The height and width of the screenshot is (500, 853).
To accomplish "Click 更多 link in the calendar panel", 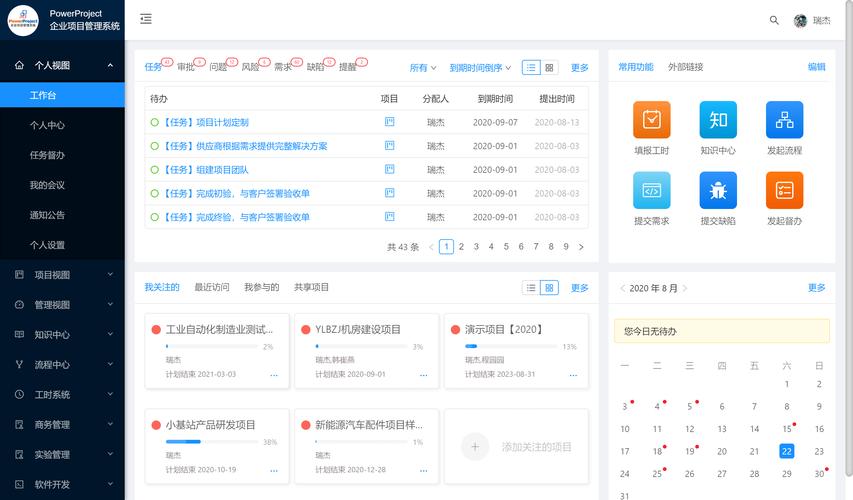I will click(x=817, y=288).
